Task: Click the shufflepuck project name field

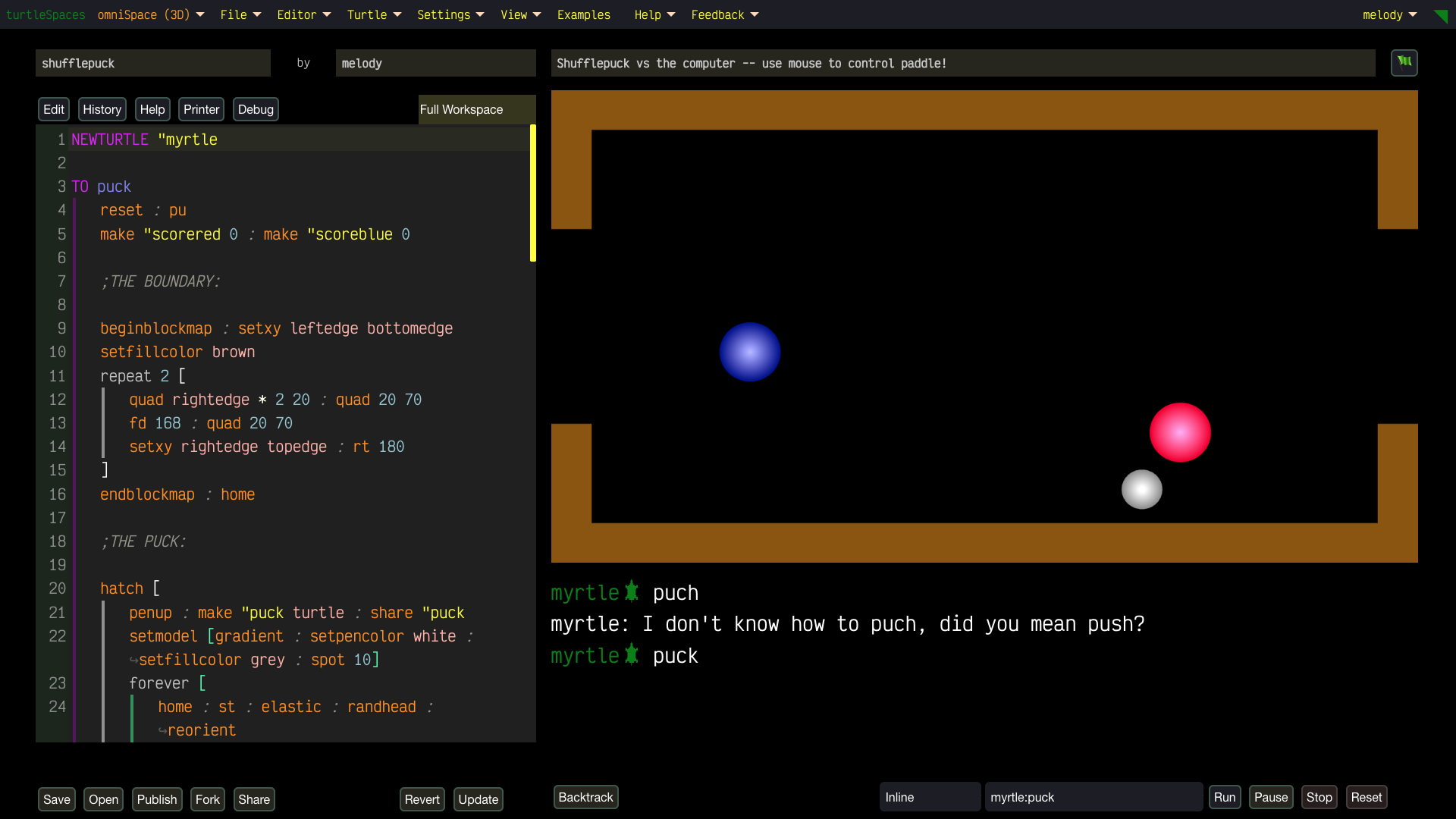Action: 152,63
